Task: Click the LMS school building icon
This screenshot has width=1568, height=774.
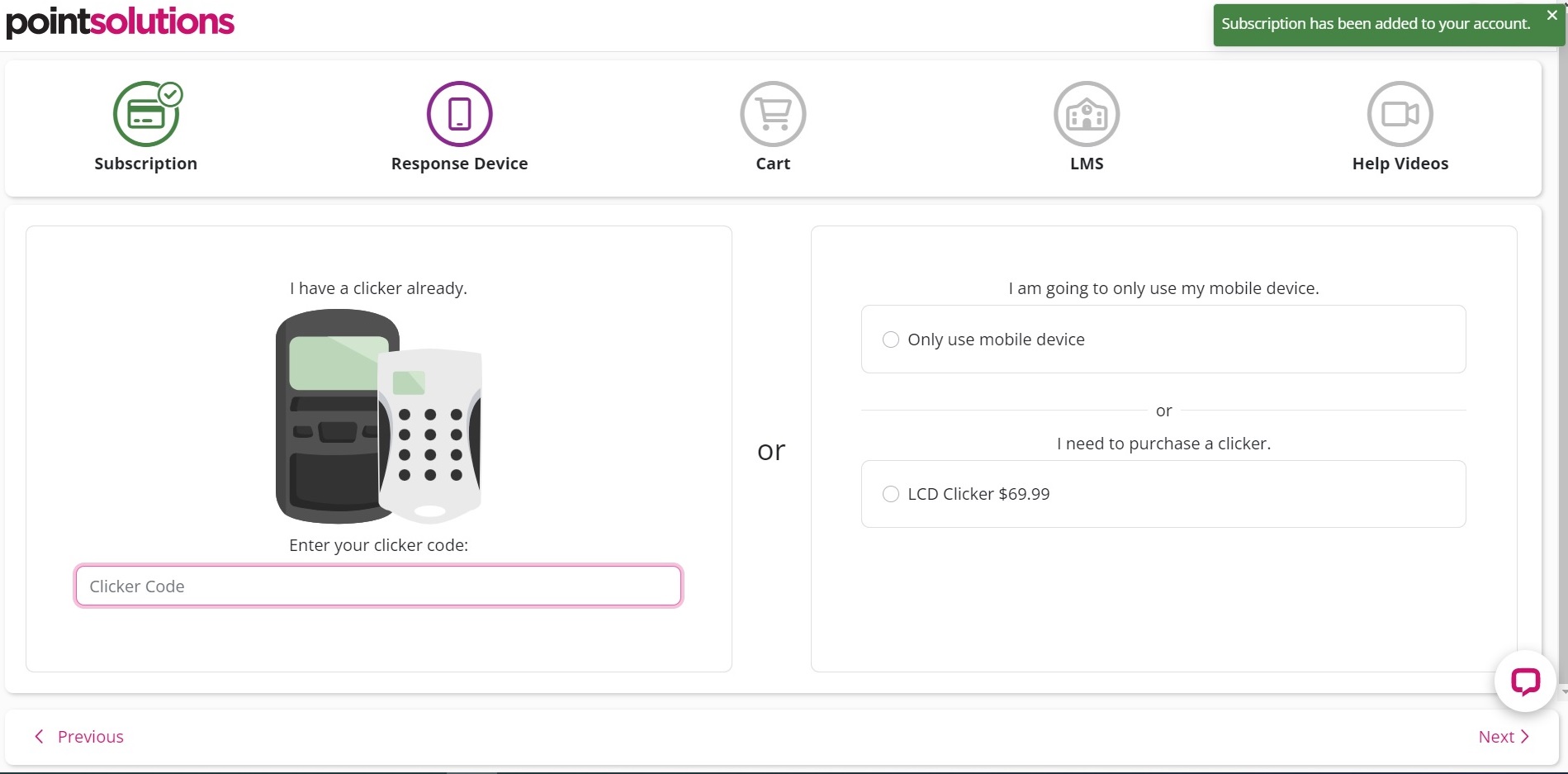Action: (1087, 114)
